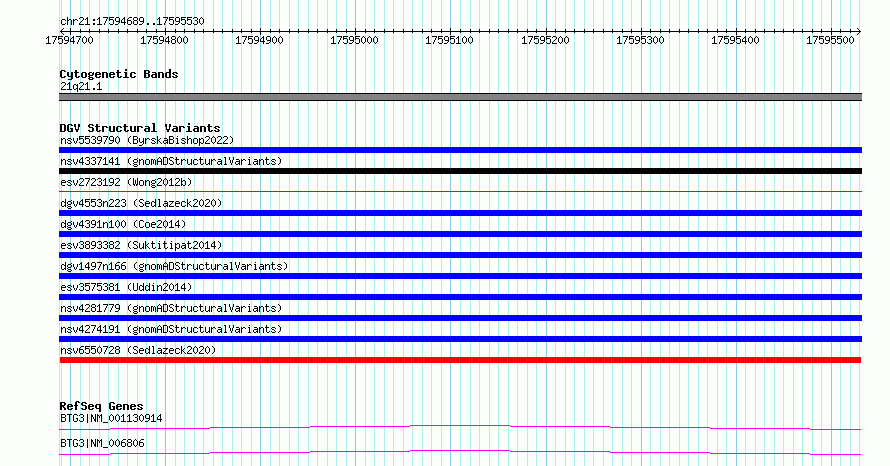Open transcript BTG3|NM_006806 label
Image resolution: width=890 pixels, height=466 pixels.
102,443
